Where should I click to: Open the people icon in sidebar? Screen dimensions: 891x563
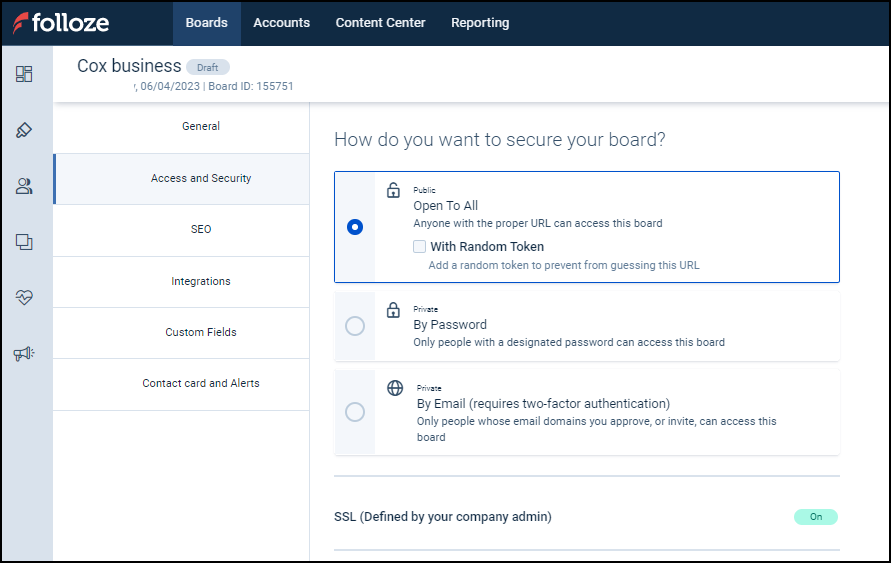[24, 186]
